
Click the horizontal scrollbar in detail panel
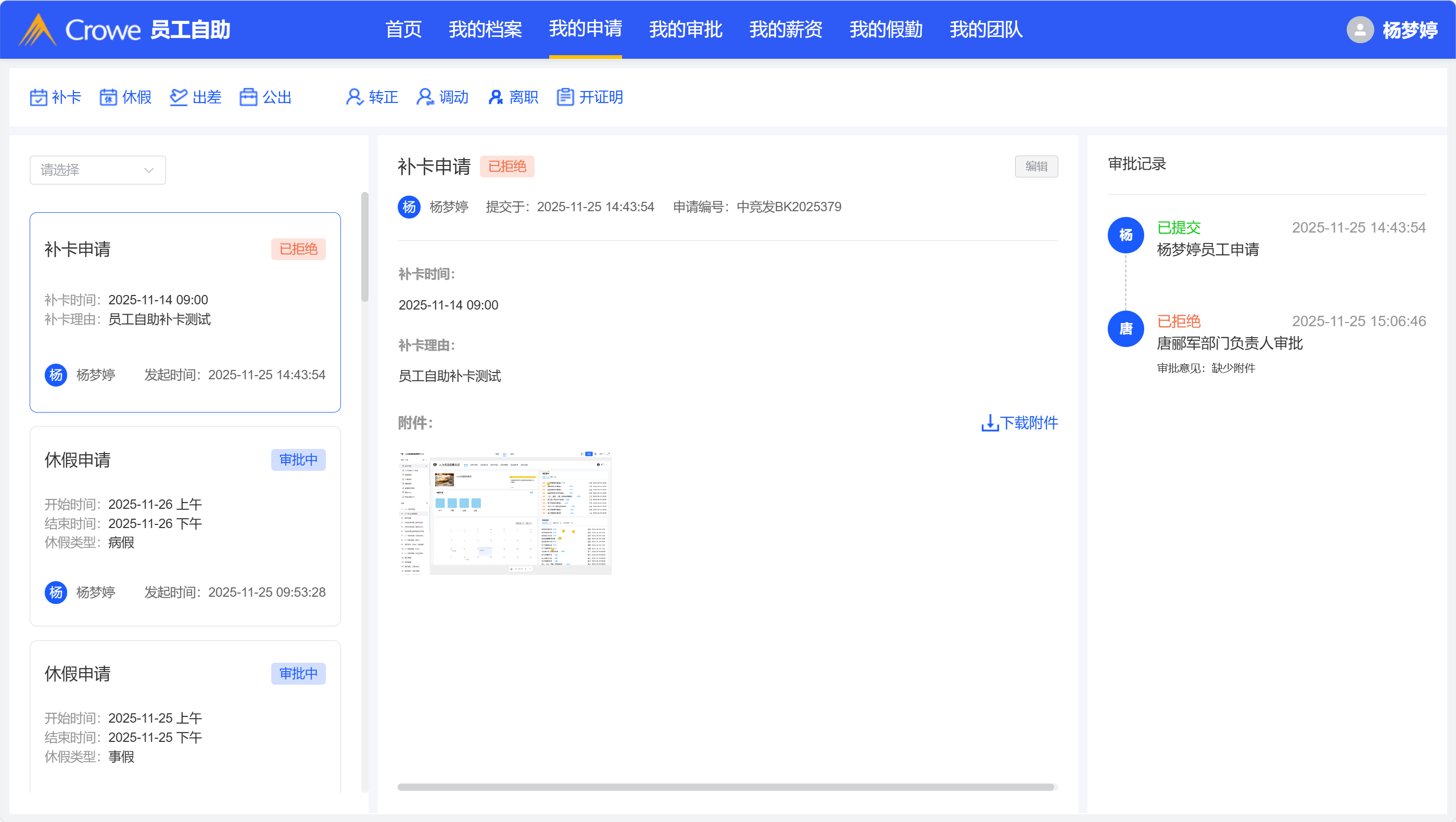click(726, 787)
